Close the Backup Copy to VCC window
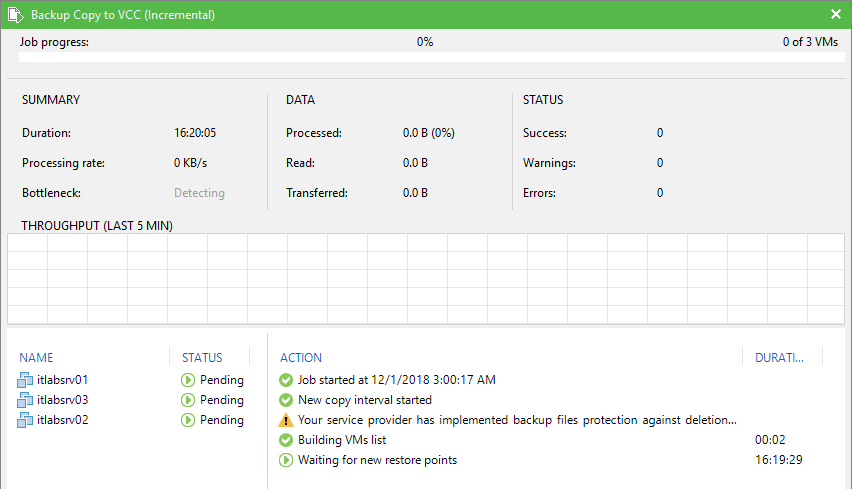Image resolution: width=852 pixels, height=489 pixels. coord(836,14)
